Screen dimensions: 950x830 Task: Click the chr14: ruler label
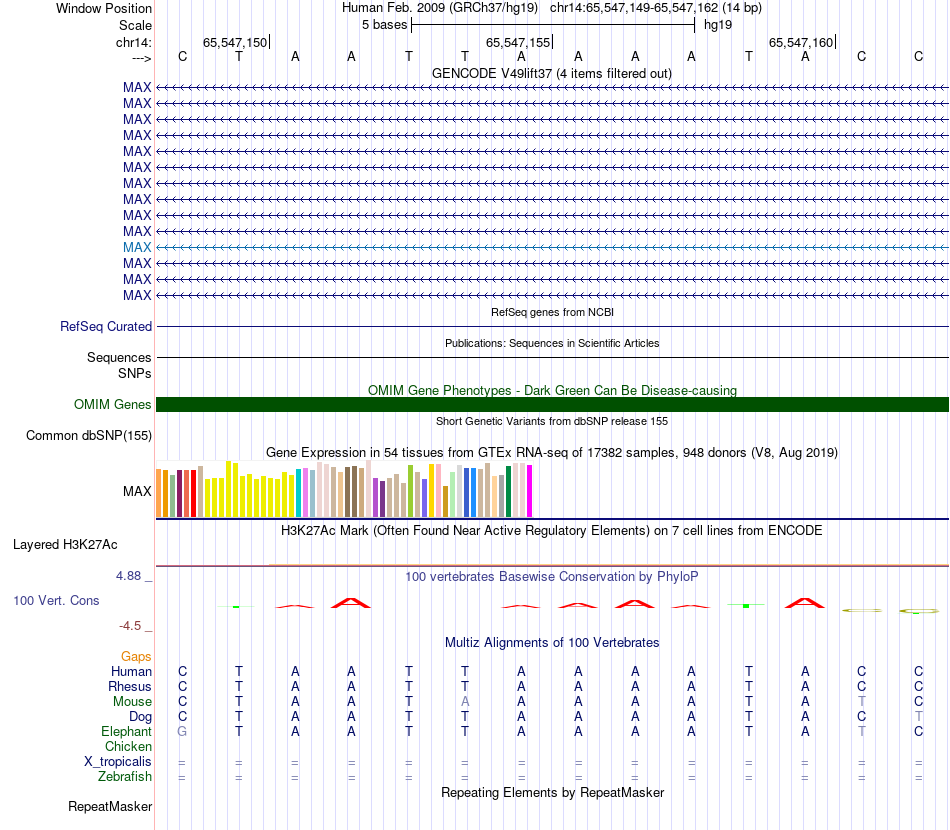133,42
